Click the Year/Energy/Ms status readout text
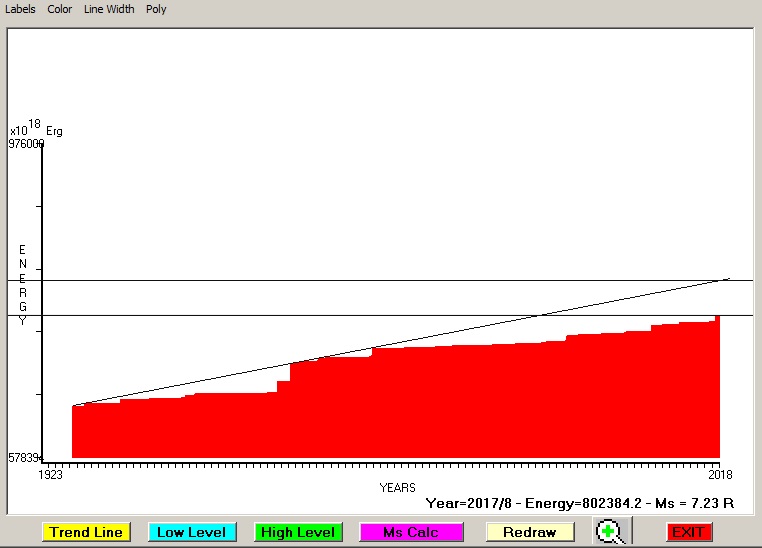Screen dimensions: 762x548 pos(580,503)
